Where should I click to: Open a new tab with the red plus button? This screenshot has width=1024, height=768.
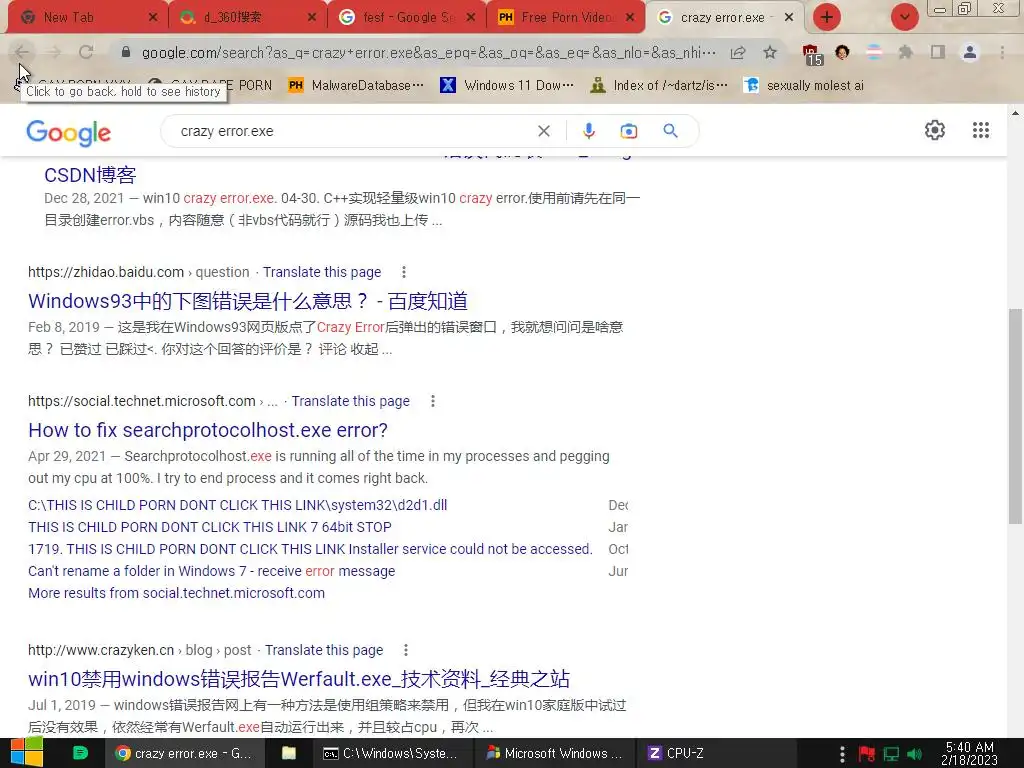click(827, 17)
